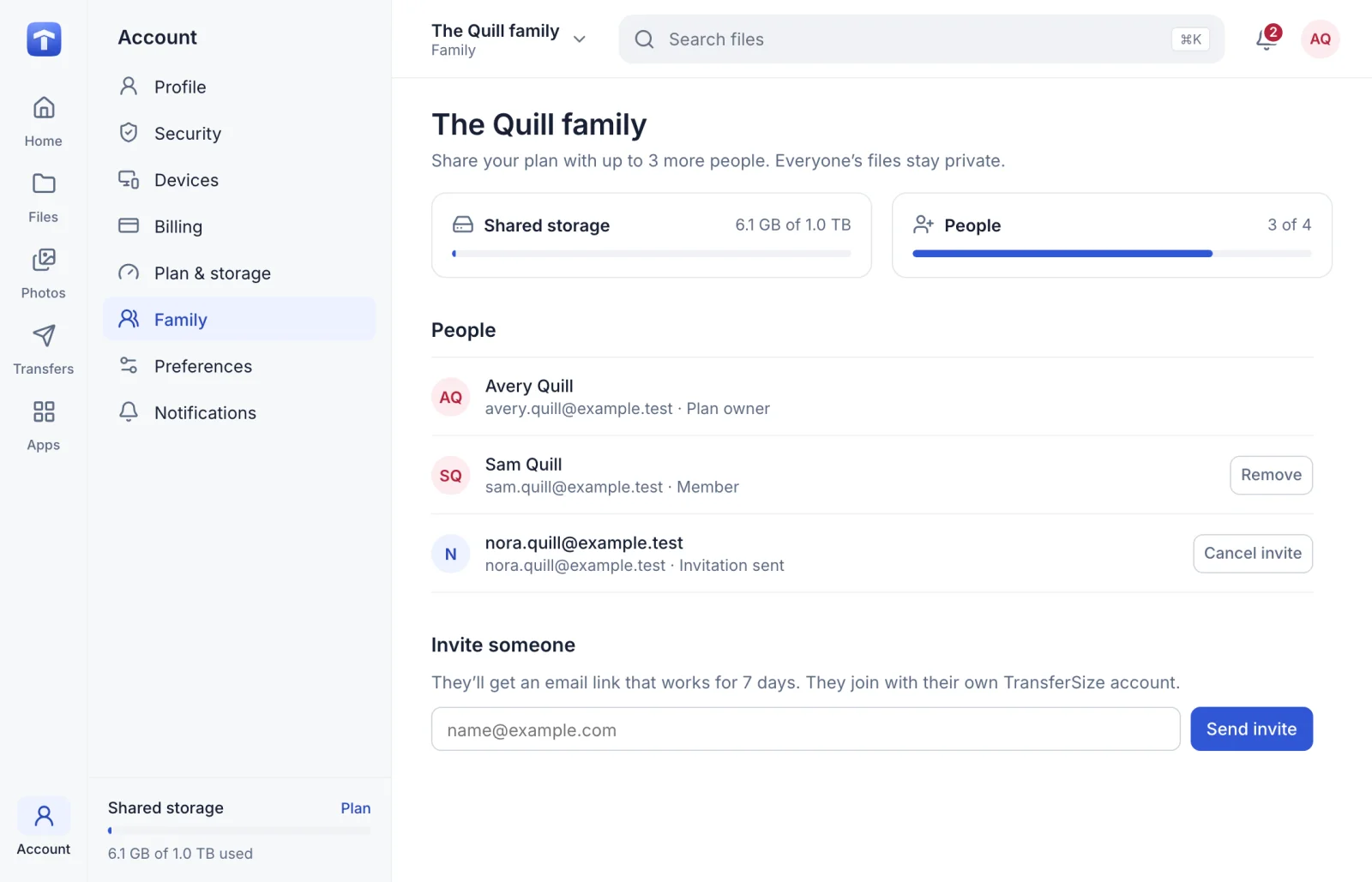Image resolution: width=1372 pixels, height=882 pixels.
Task: Click the People add-person icon
Action: tap(924, 225)
